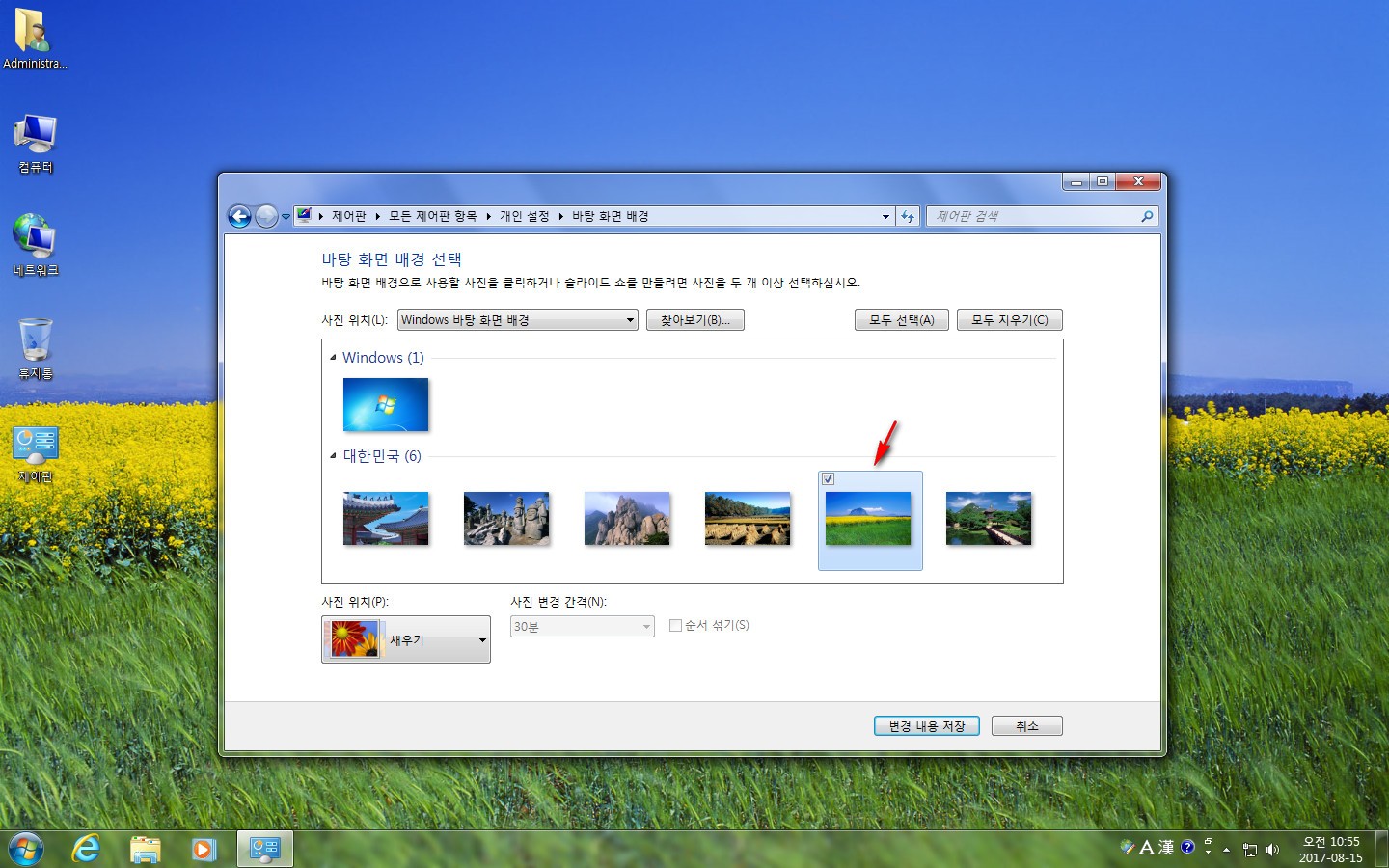Go to 제어판 in breadcrumb
This screenshot has width=1389, height=868.
[349, 216]
